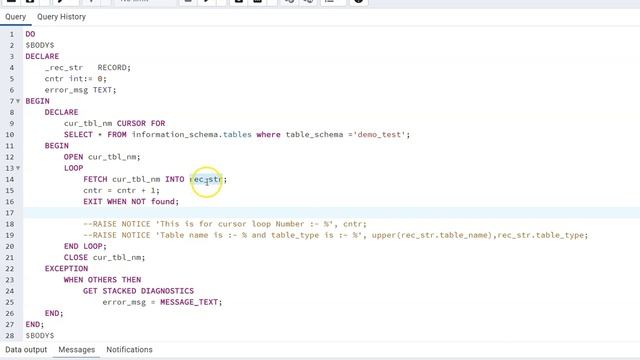640x360 pixels.
Task: Click the EXCEPTION keyword
Action: pos(66,269)
